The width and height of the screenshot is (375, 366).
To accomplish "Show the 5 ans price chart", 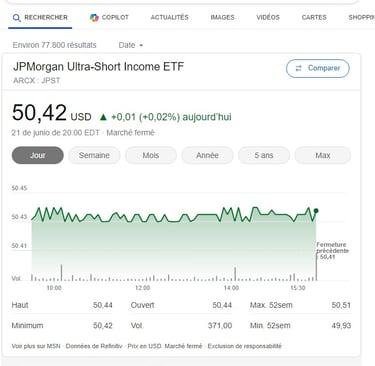I will [264, 155].
